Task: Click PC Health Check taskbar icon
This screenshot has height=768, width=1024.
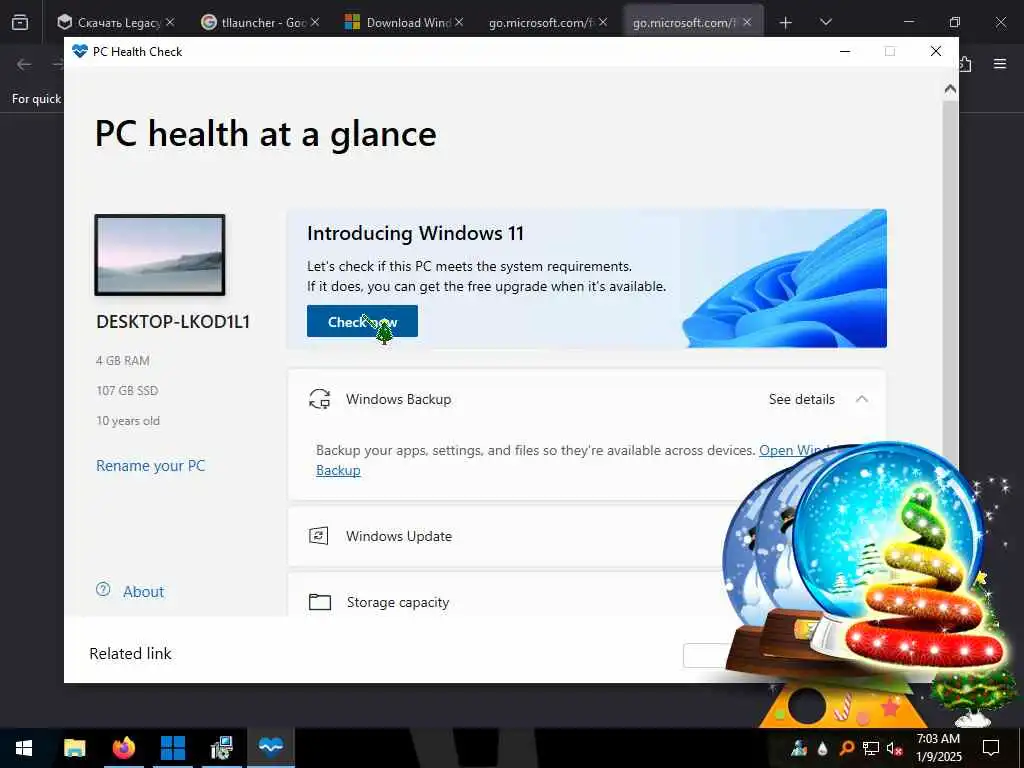Action: click(x=270, y=747)
